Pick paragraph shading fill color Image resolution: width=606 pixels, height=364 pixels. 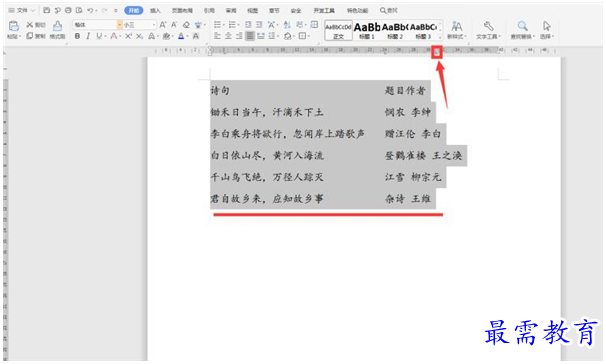[288, 36]
